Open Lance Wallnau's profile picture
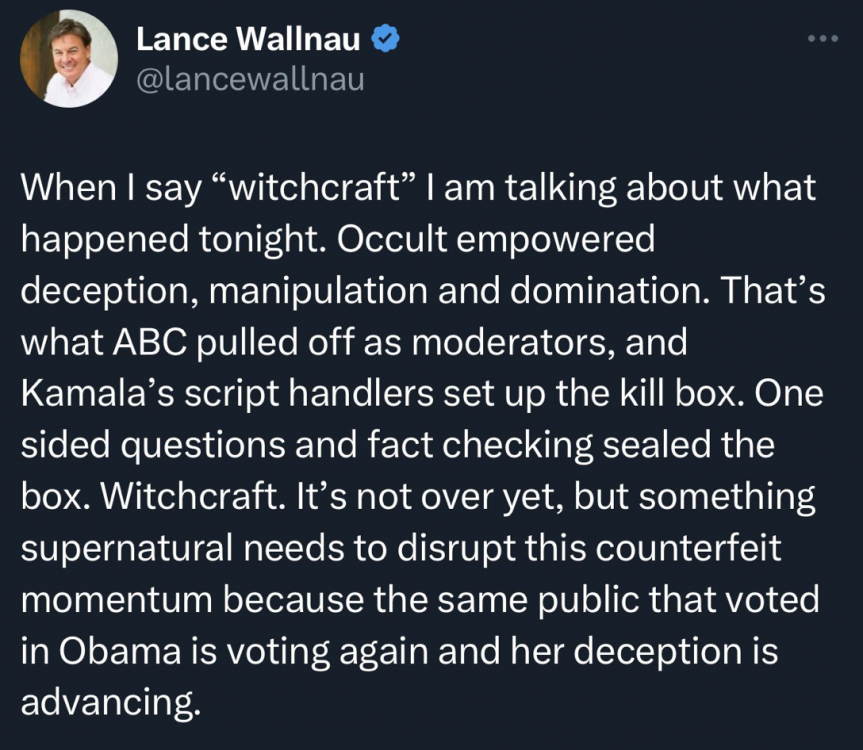Screen dimensions: 863x750 [69, 59]
